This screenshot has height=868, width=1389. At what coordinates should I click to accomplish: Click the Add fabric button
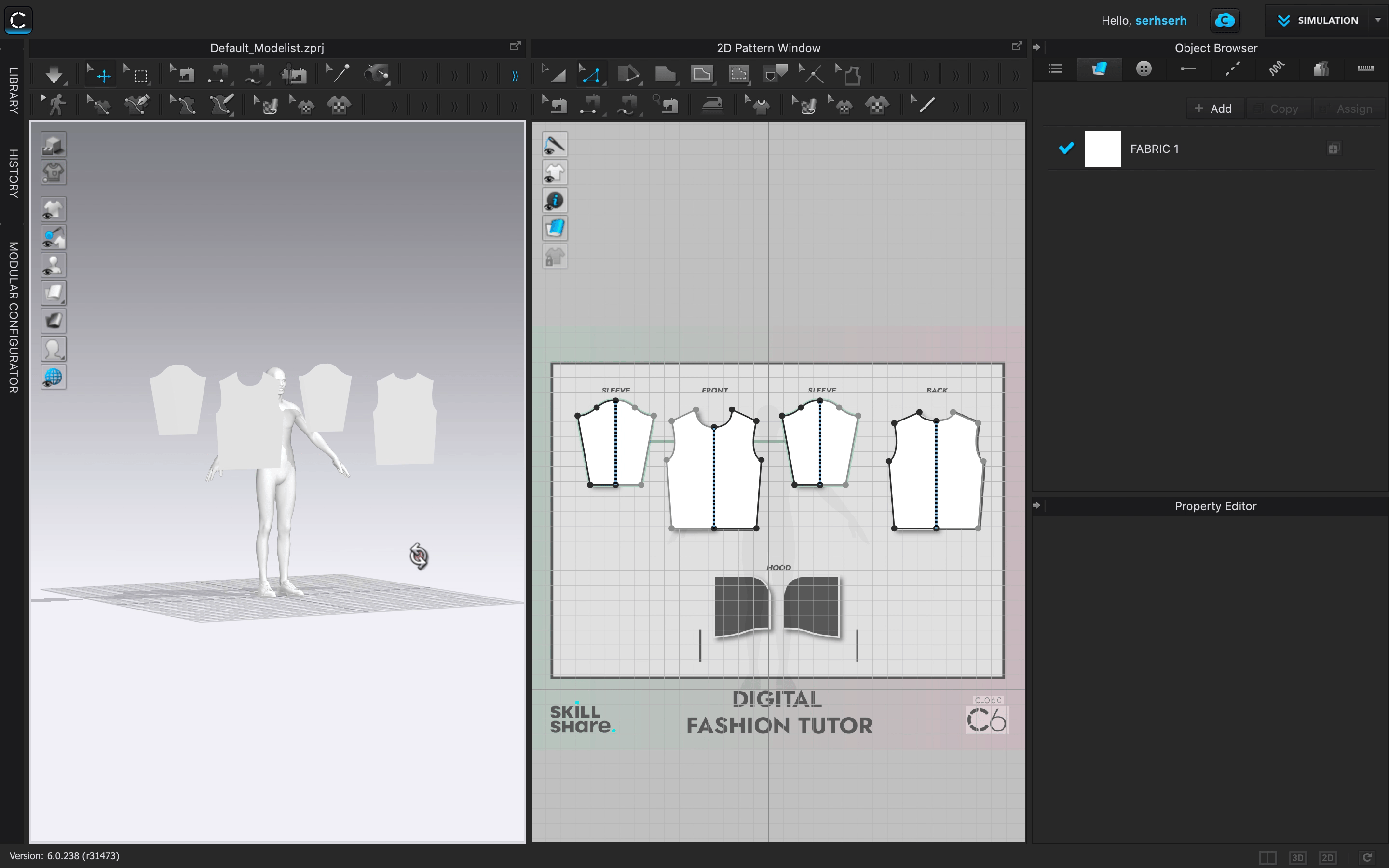(x=1213, y=108)
